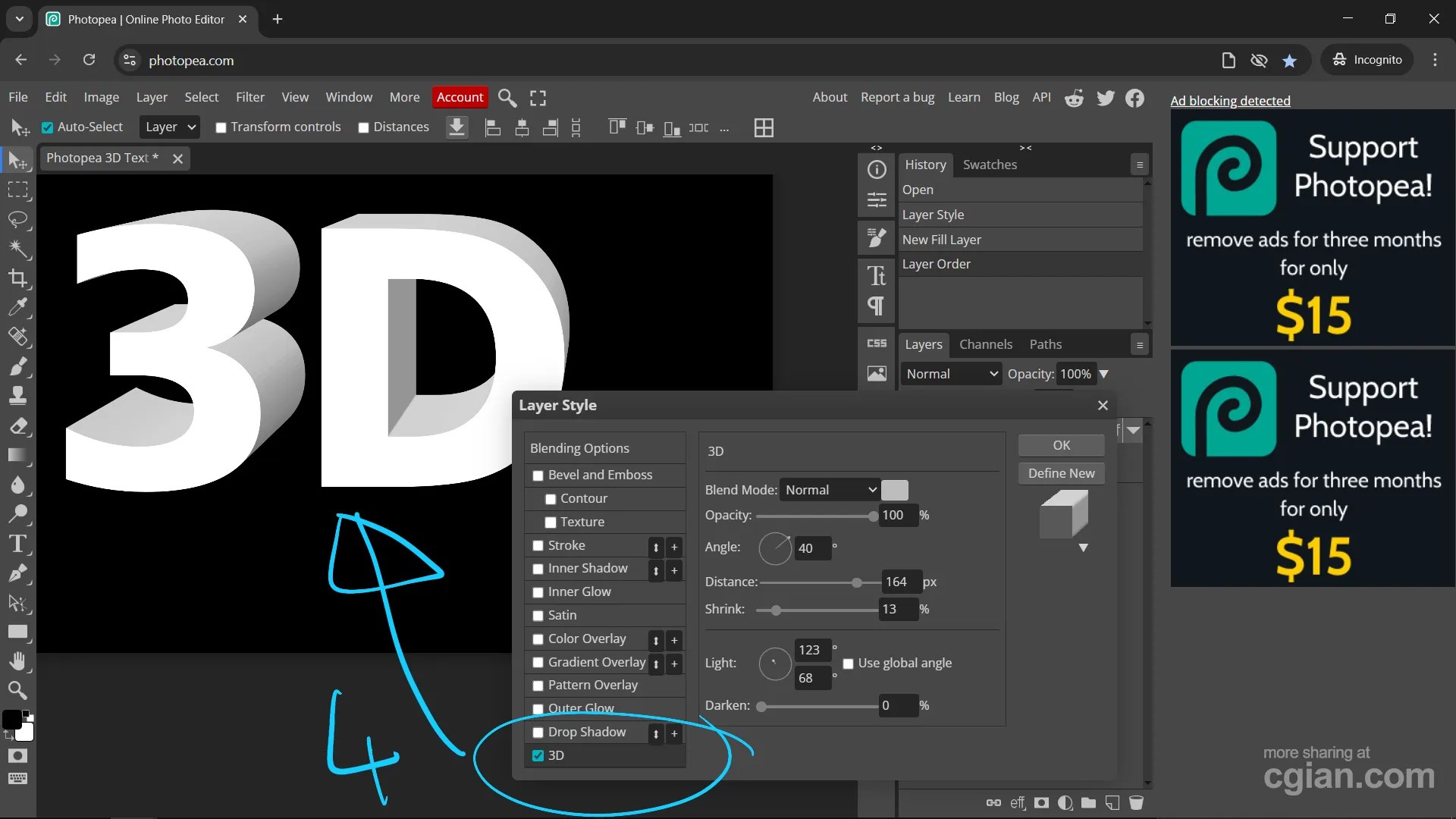Select the Magic Wand tool
The width and height of the screenshot is (1456, 819).
(x=18, y=249)
